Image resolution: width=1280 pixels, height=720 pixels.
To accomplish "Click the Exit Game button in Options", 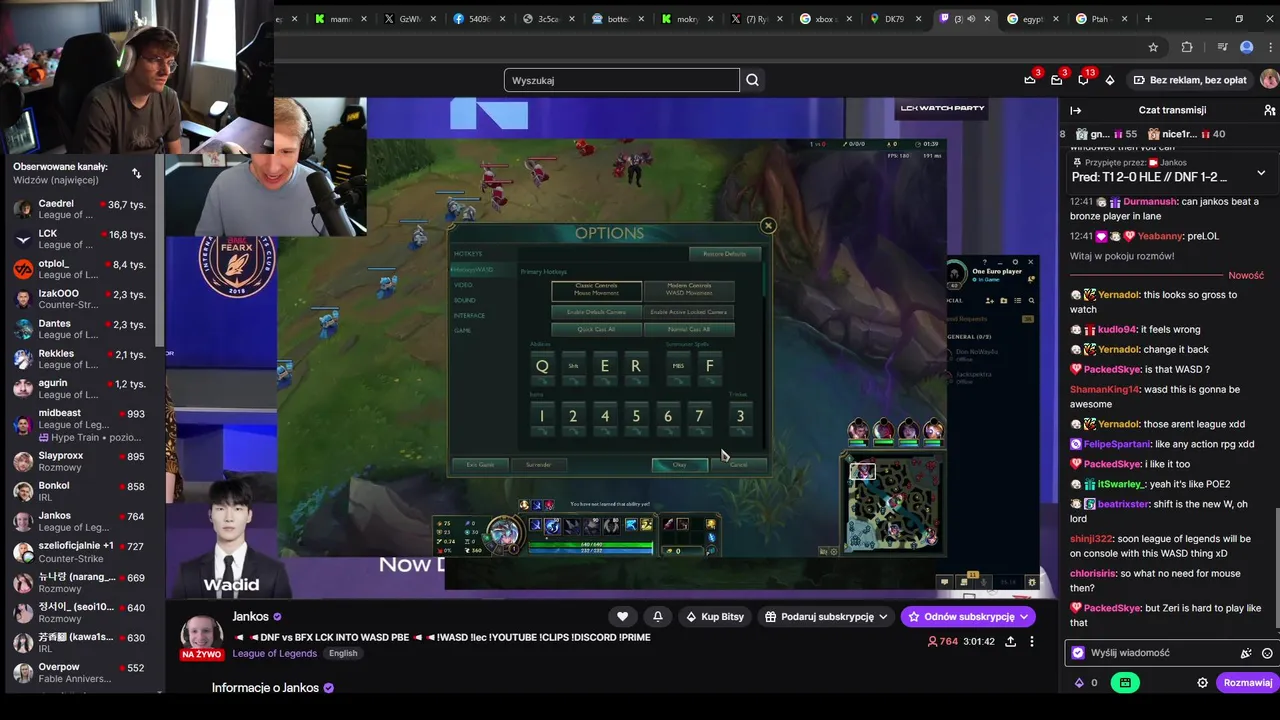I will pos(480,465).
